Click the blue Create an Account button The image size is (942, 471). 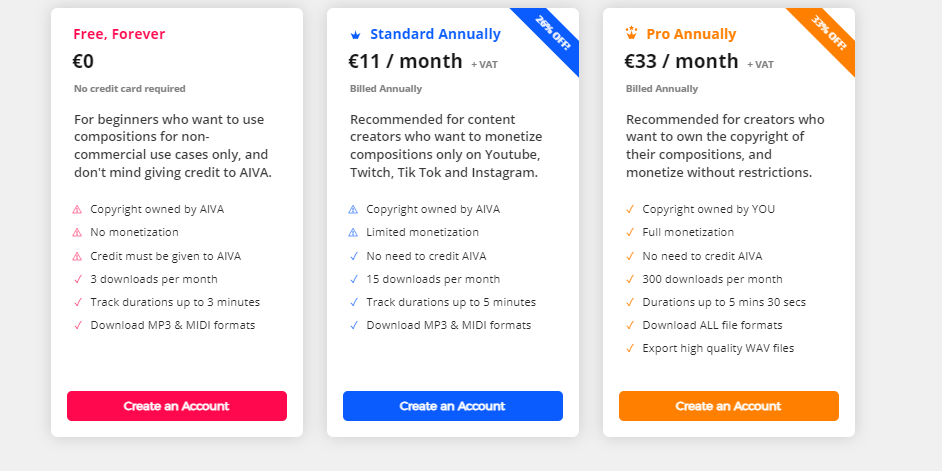[x=453, y=406]
